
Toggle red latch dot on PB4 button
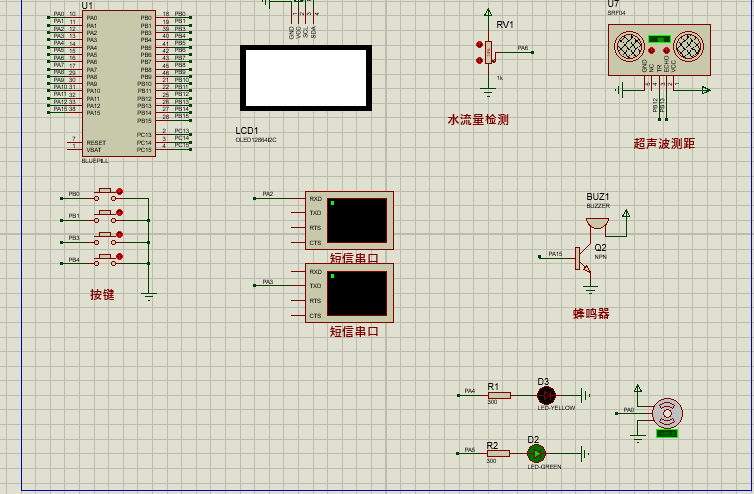coord(120,256)
